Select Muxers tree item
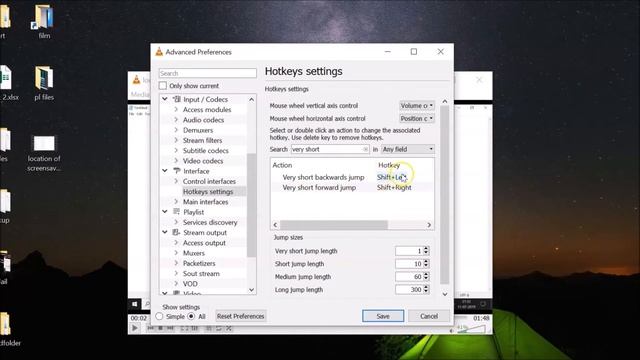This screenshot has height=360, width=640. pyautogui.click(x=194, y=253)
